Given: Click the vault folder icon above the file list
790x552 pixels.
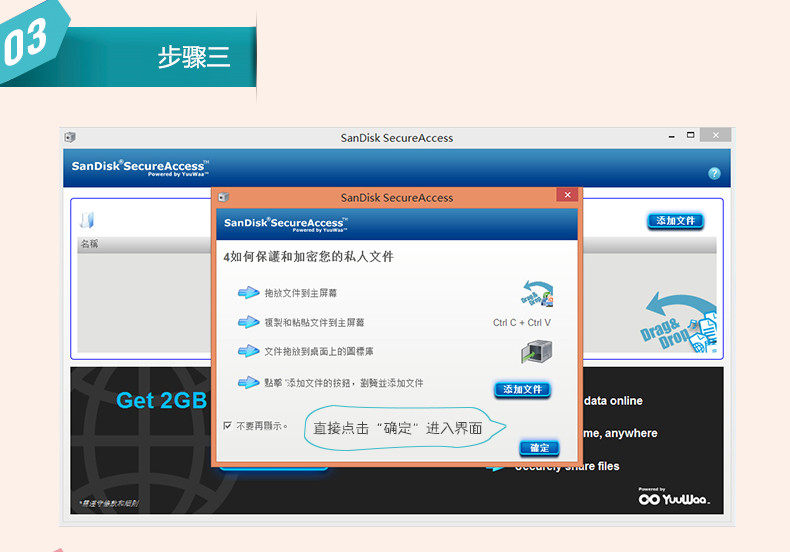Looking at the screenshot, I should point(87,220).
